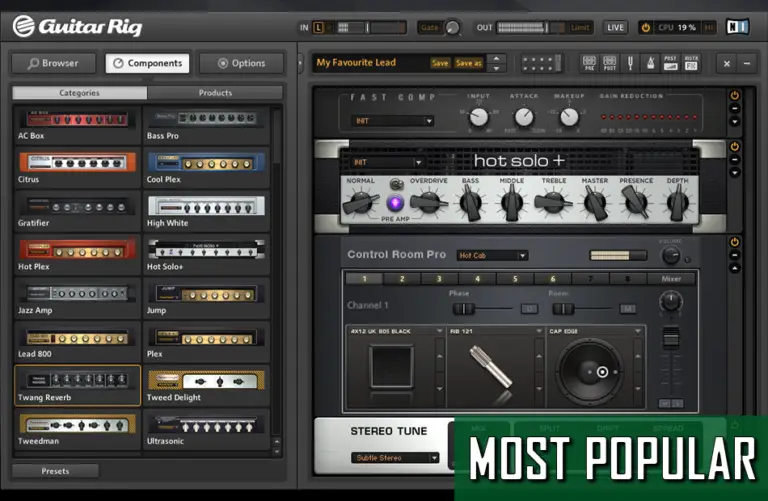Image resolution: width=768 pixels, height=501 pixels.
Task: Select the Citrus amp thumbnail
Action: pos(77,168)
